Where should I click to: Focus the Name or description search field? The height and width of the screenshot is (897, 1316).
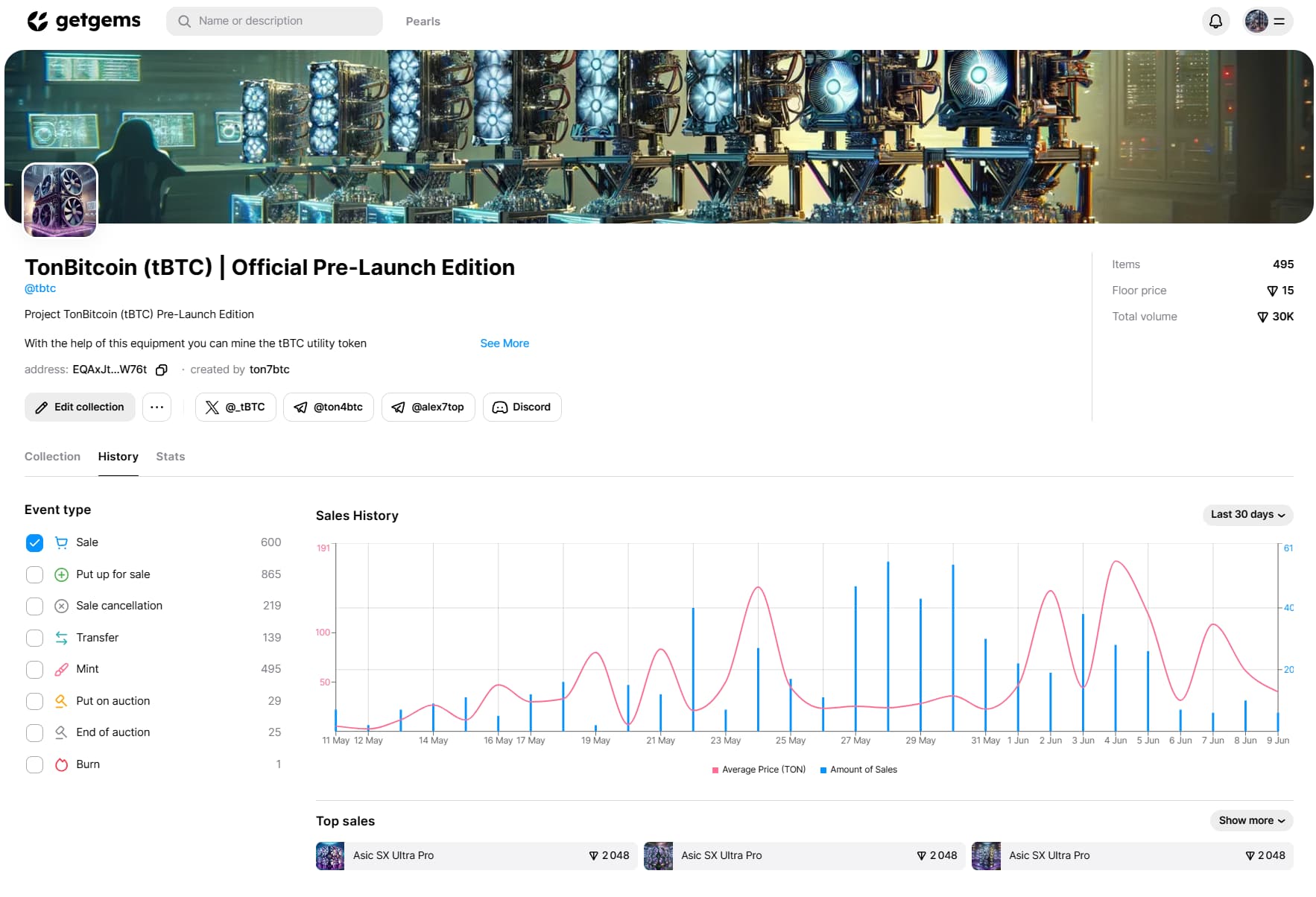click(274, 21)
